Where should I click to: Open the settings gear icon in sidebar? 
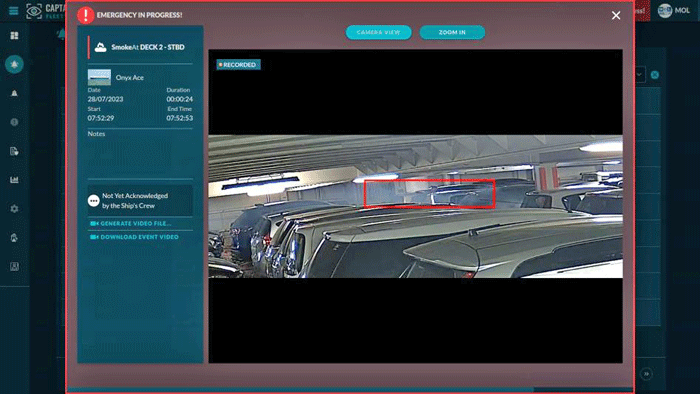tap(14, 209)
